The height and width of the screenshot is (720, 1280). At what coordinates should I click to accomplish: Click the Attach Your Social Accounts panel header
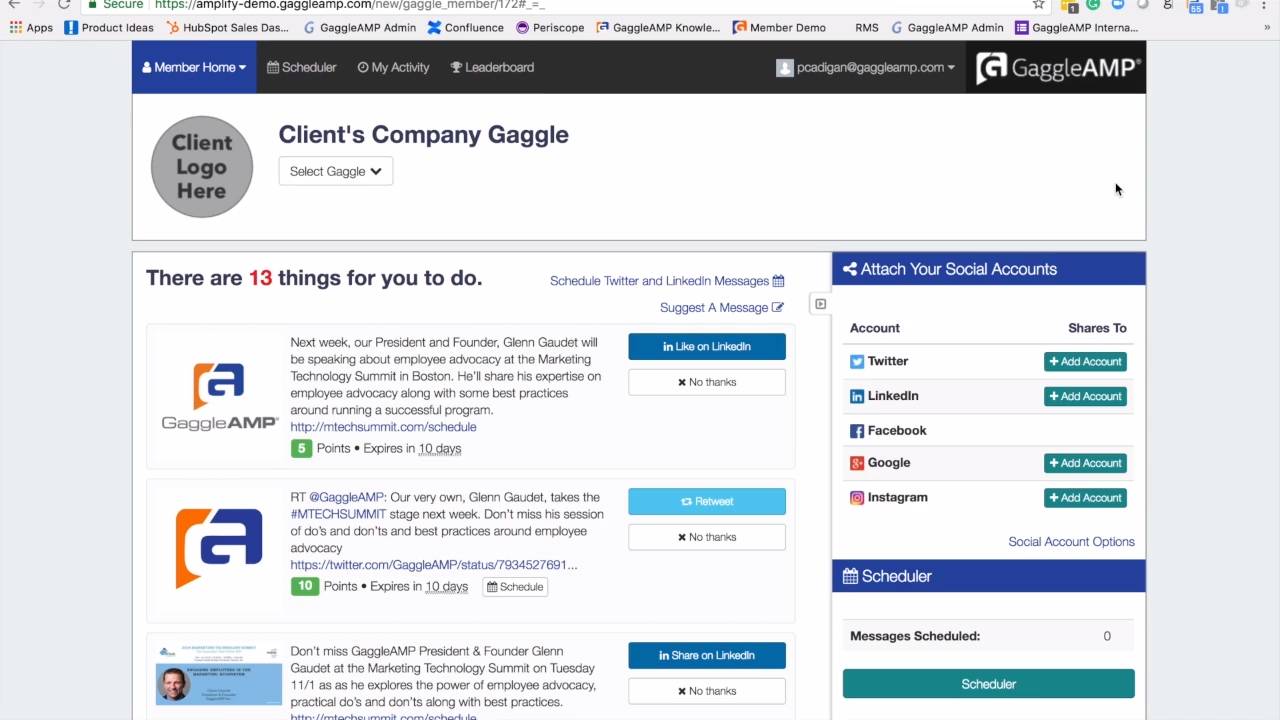tap(989, 269)
